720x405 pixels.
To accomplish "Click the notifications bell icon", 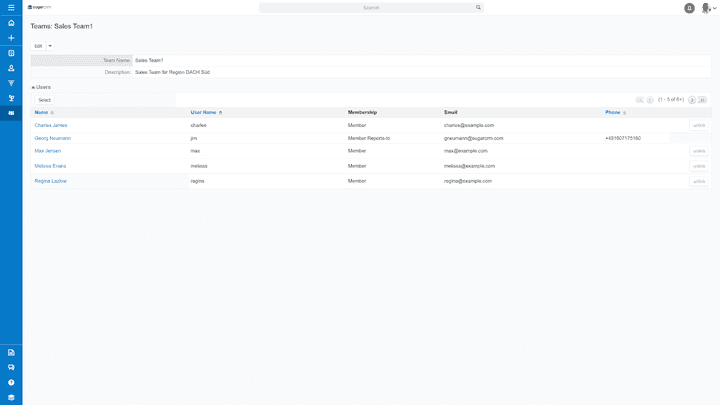I will coord(689,8).
